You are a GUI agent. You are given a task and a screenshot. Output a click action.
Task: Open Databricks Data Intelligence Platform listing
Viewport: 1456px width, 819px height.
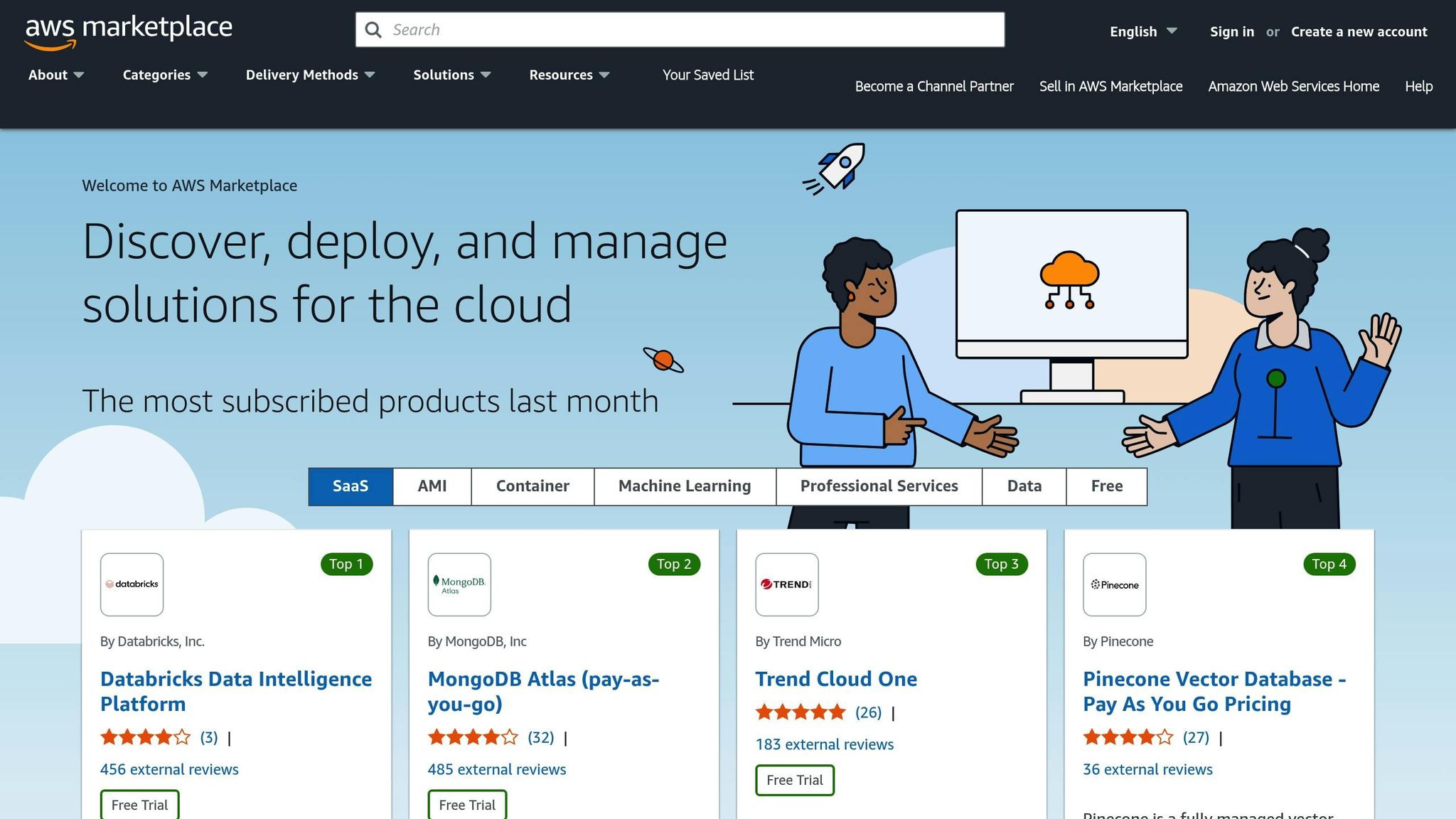point(236,691)
